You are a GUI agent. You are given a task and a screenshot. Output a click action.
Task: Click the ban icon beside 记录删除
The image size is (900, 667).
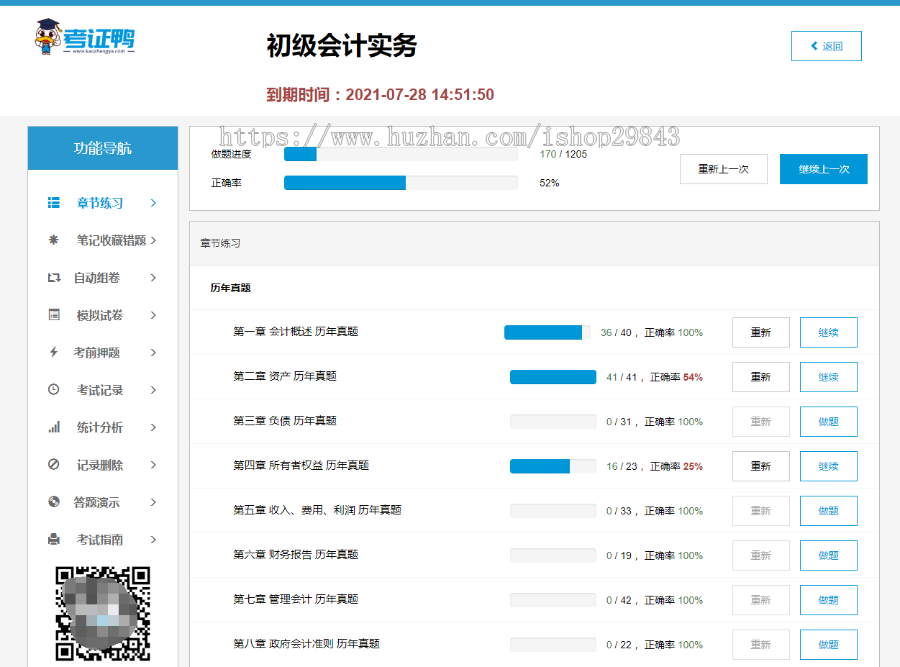pyautogui.click(x=54, y=465)
